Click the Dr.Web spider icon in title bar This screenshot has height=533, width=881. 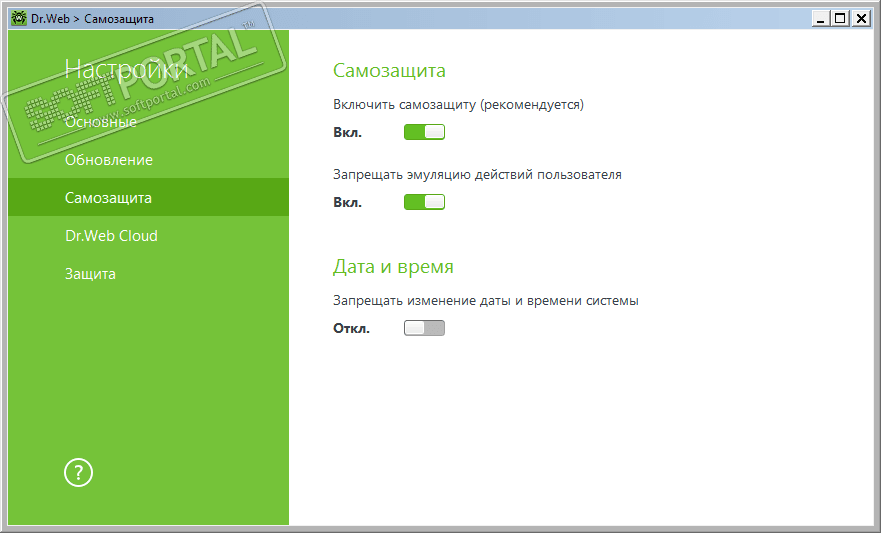pyautogui.click(x=19, y=18)
